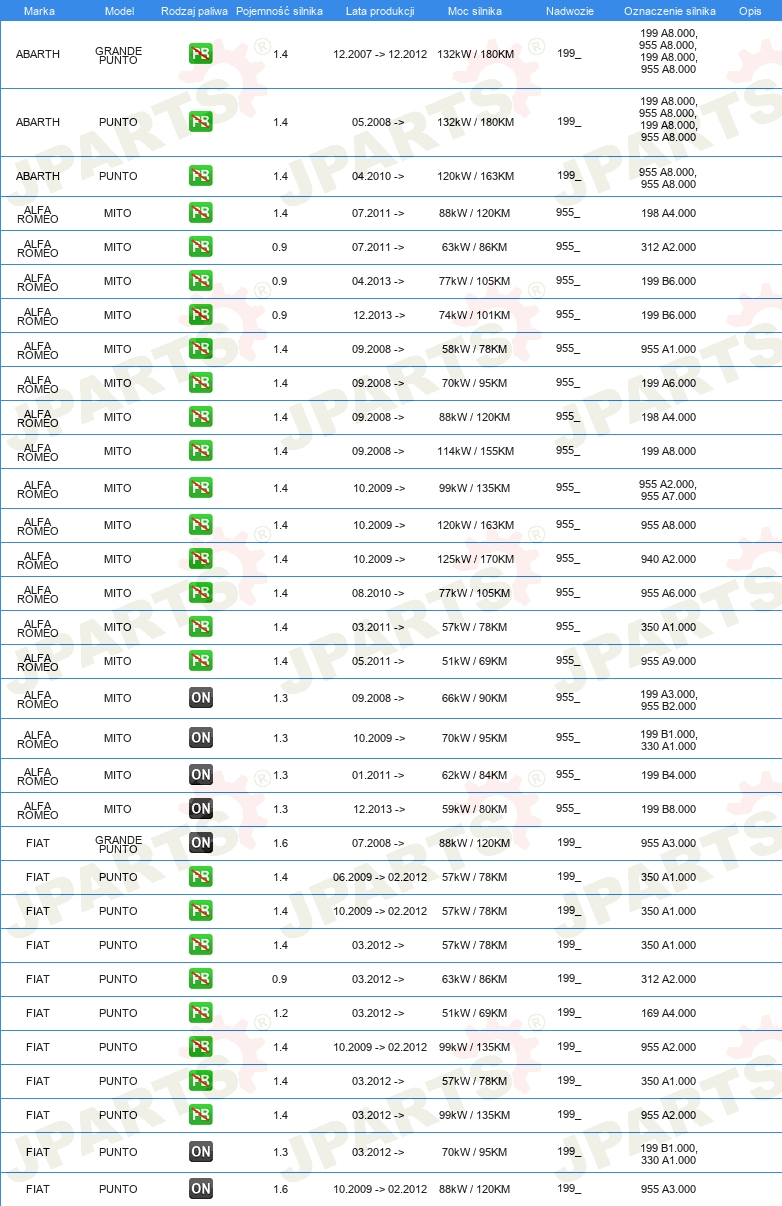Click engine code 199 A6.000
Screen dimensions: 782x1206
point(669,383)
